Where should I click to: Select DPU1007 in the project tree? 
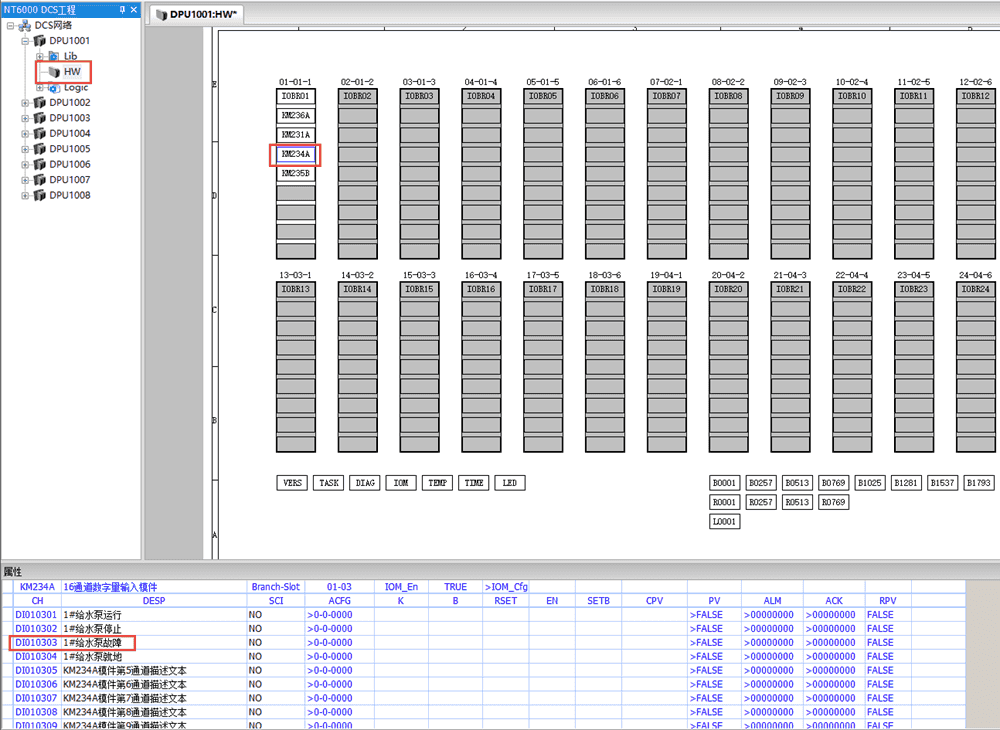[70, 180]
